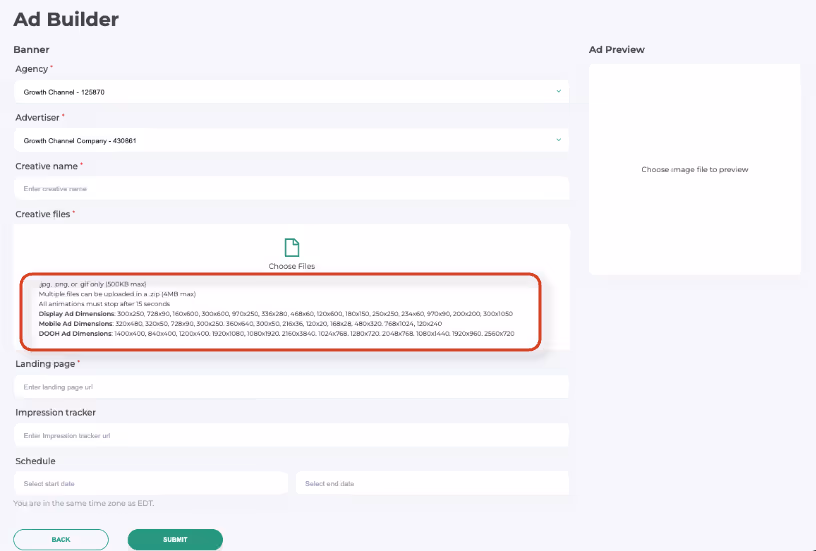The image size is (816, 551).
Task: Click the Creative name label
Action: pyautogui.click(x=46, y=166)
